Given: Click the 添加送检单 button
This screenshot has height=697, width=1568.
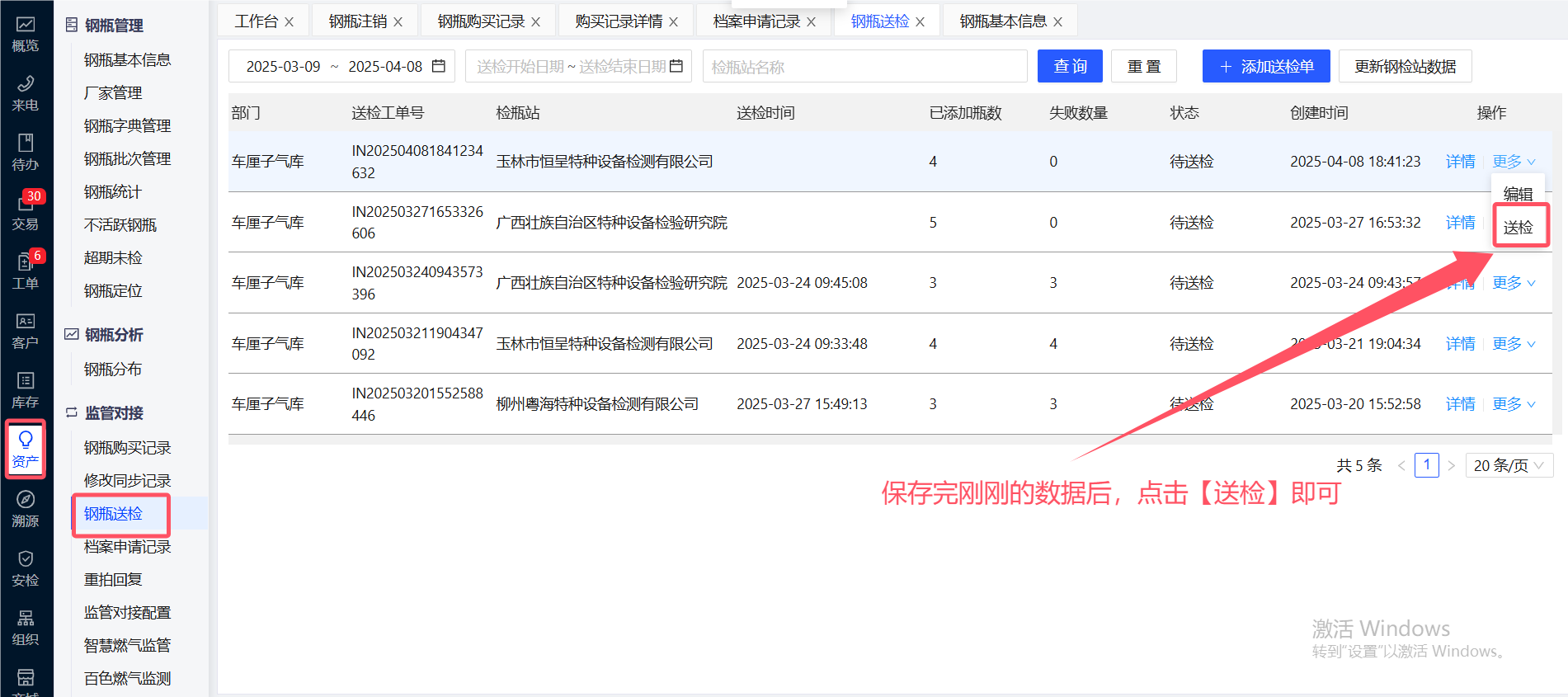Looking at the screenshot, I should click(1265, 67).
